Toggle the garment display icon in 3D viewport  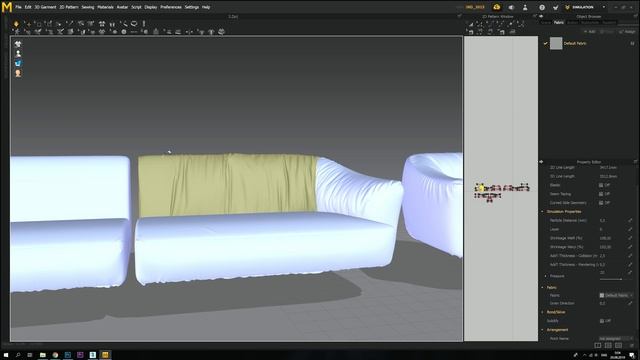pos(18,44)
